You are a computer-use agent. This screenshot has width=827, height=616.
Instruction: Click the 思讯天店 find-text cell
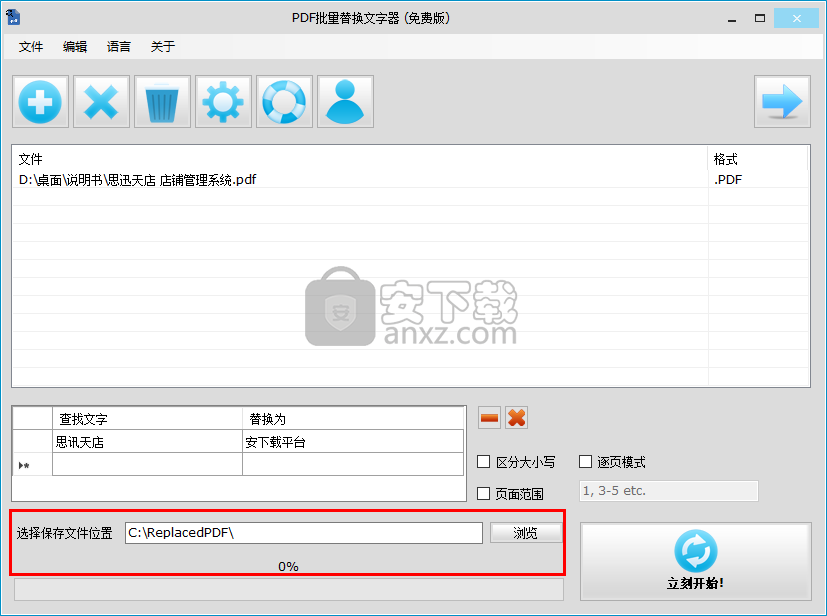click(147, 441)
